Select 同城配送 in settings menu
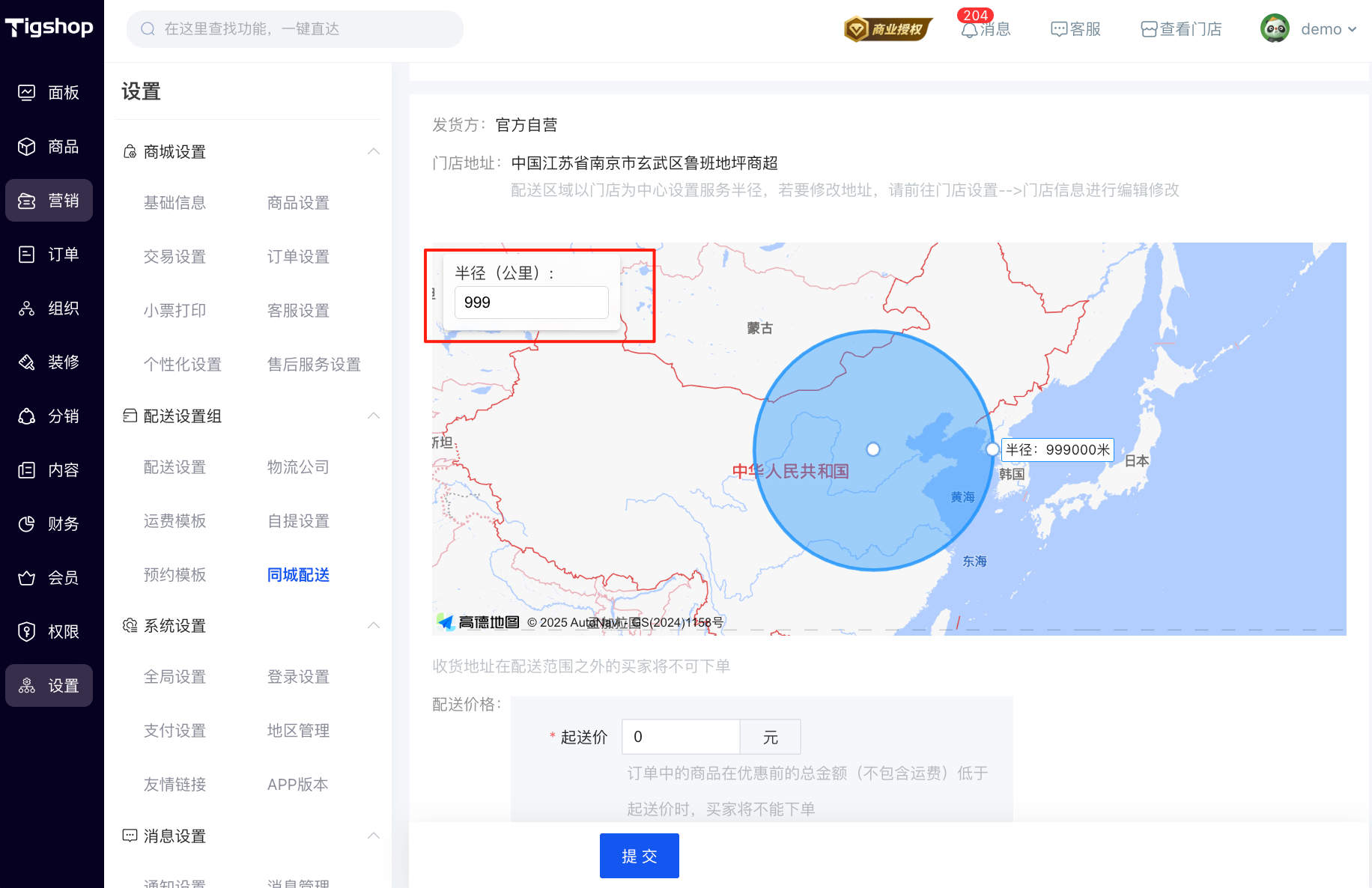Screen dimensions: 1372x888 coord(298,575)
